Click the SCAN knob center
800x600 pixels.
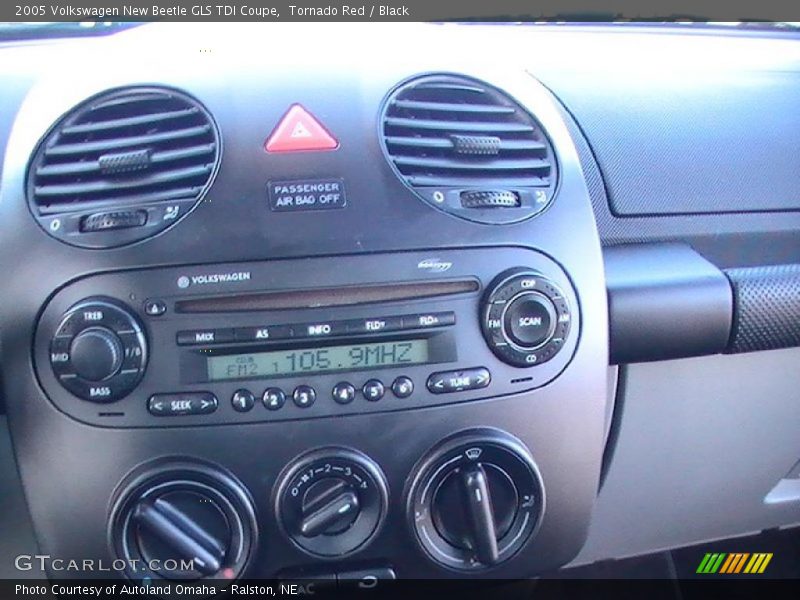pos(530,321)
